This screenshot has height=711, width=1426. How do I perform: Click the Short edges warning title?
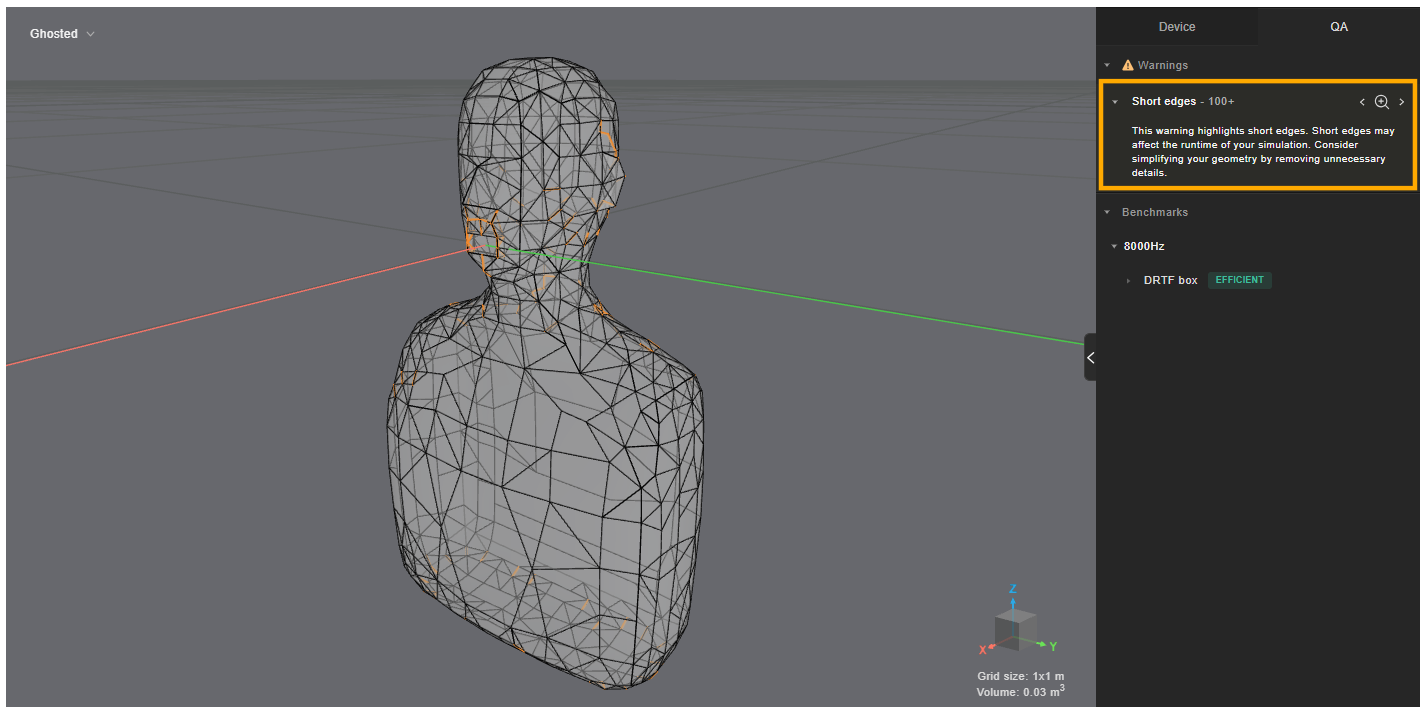[x=1164, y=102]
